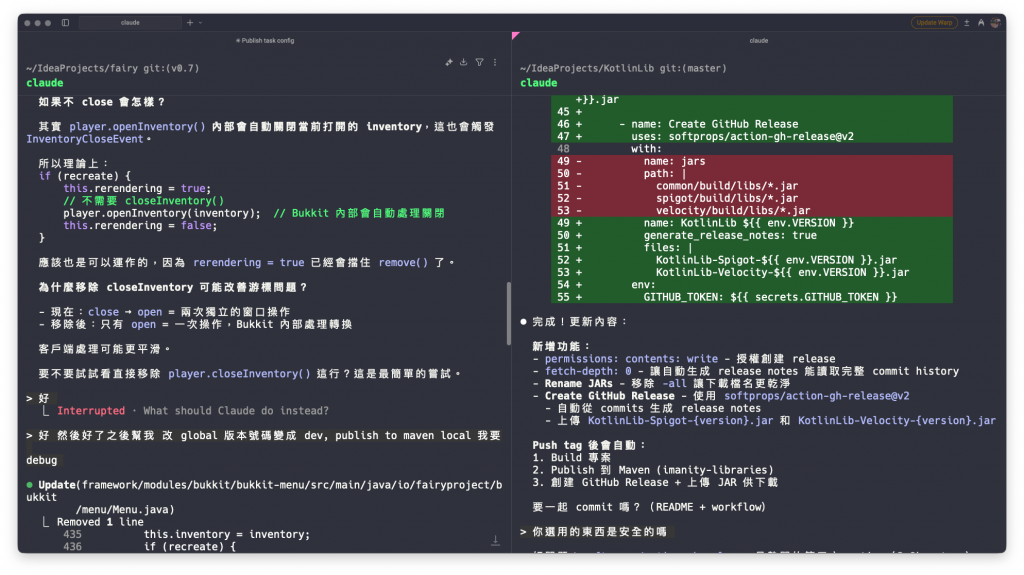The image size is (1024, 575).
Task: Click 'if (recreate) {' at line 436
Action: point(189,547)
